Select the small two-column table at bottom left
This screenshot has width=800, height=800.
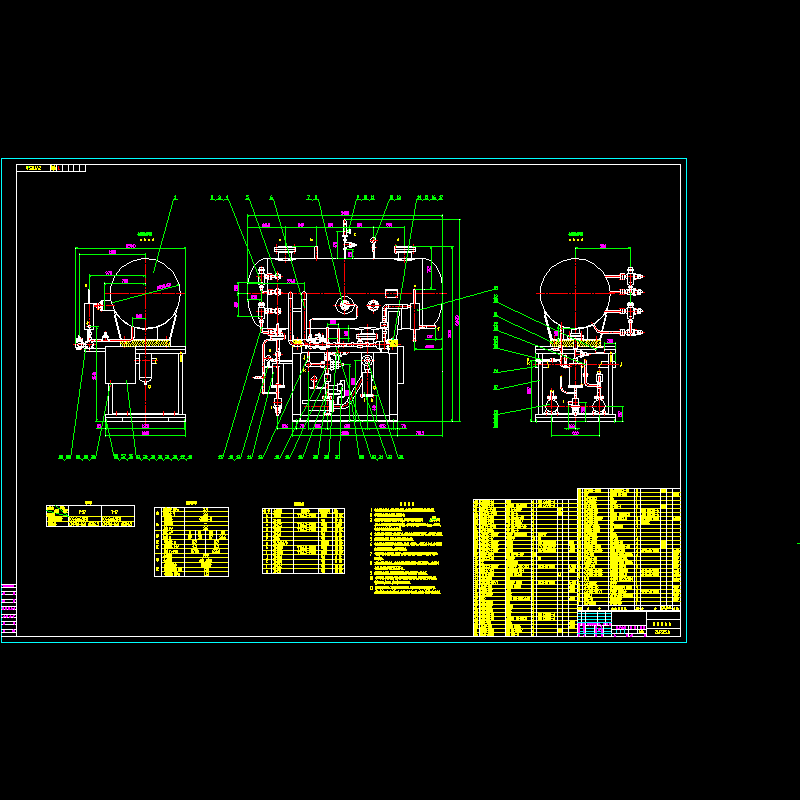tap(90, 516)
